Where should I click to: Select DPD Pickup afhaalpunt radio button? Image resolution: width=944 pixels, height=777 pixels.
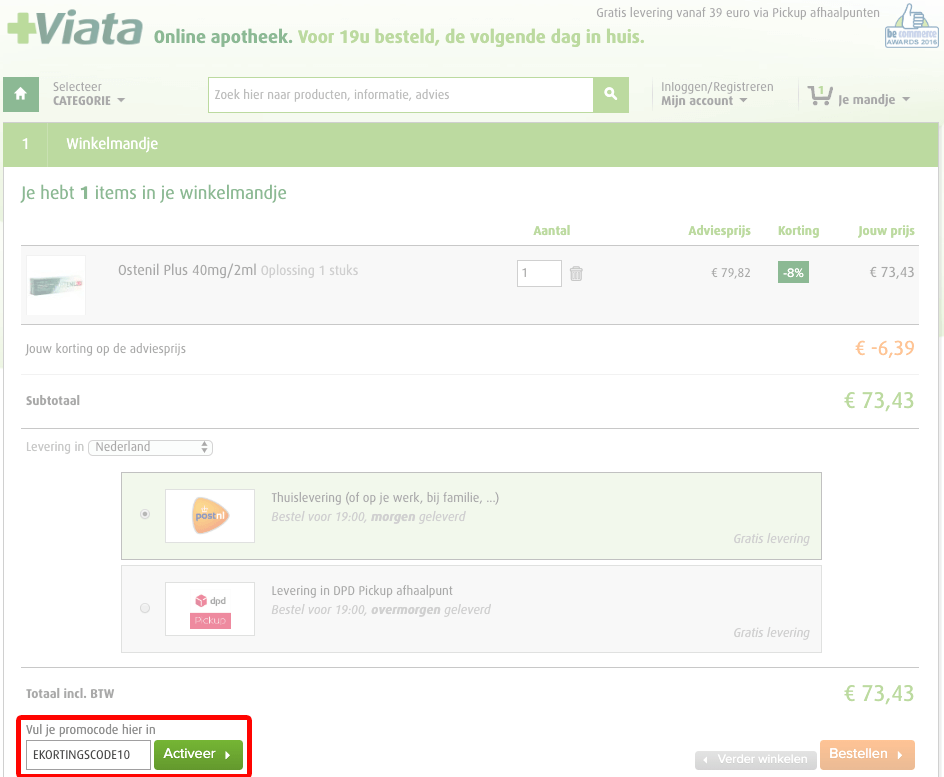145,608
